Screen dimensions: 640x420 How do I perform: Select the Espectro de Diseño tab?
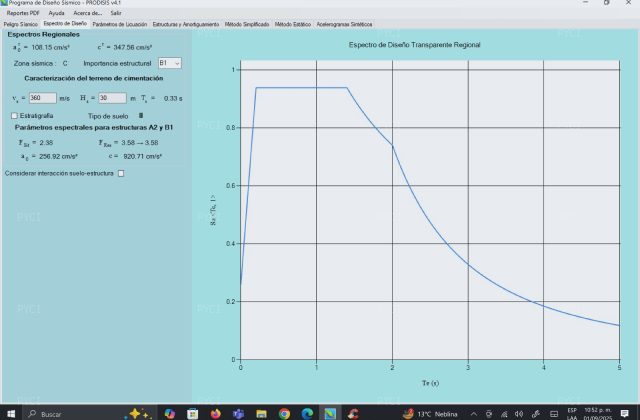[65, 24]
